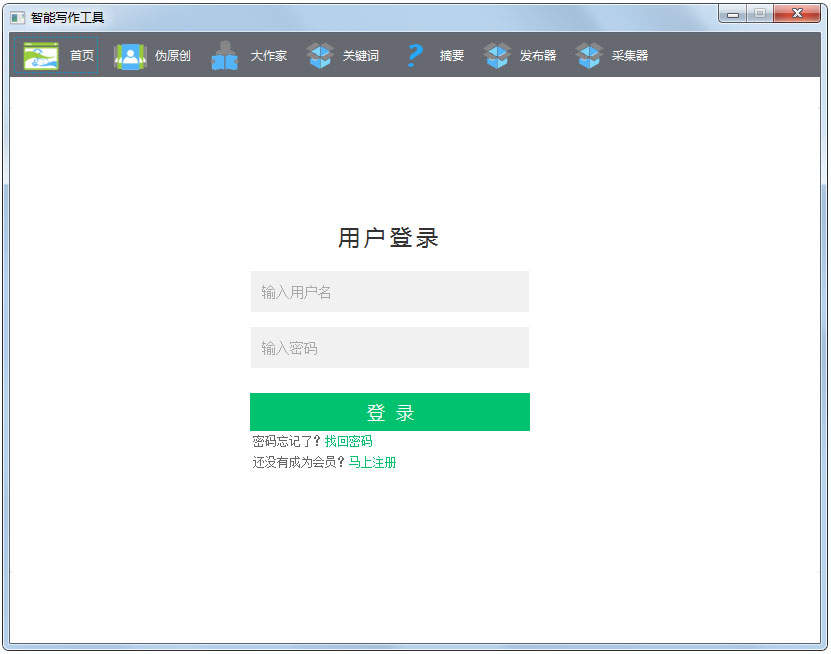Switch to the 伪原创 toolbar item
This screenshot has width=831, height=654.
172,56
